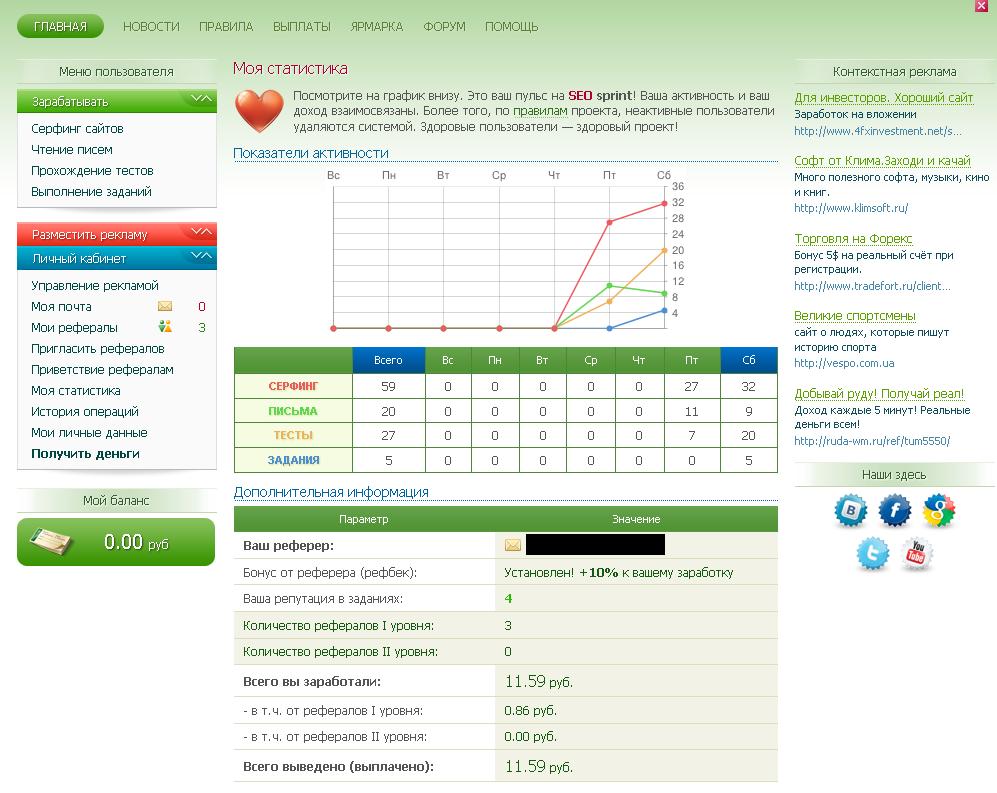
Task: Click the red Сб data point on the chart
Action: pyautogui.click(x=664, y=203)
